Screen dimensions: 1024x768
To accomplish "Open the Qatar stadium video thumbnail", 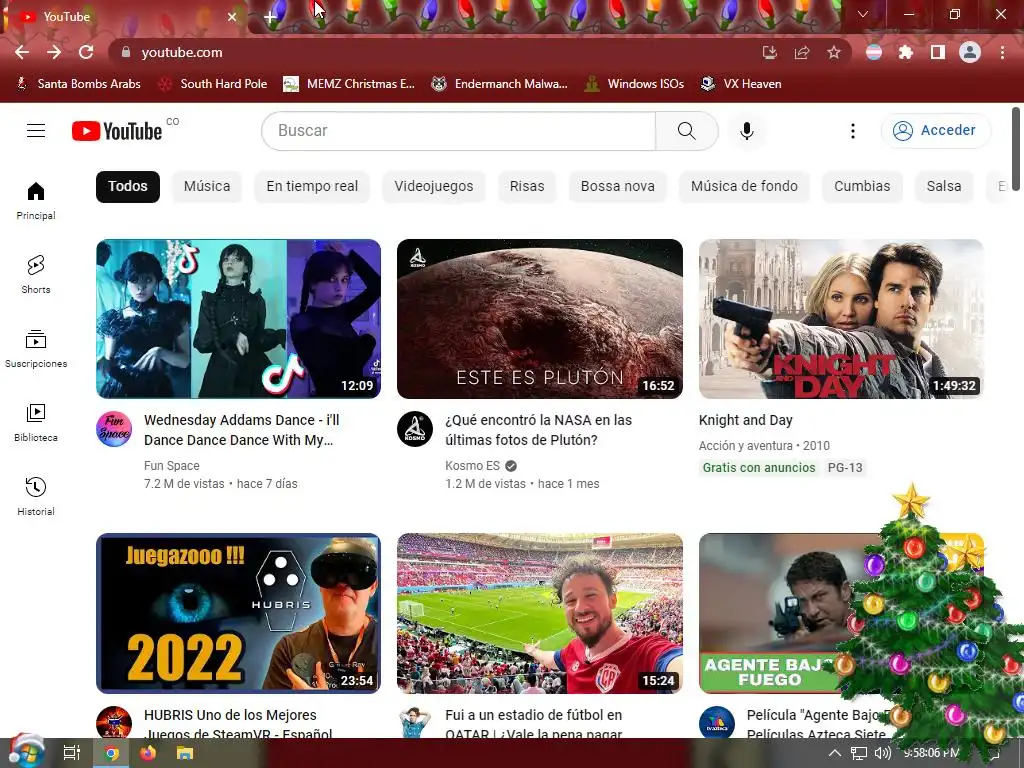I will pyautogui.click(x=539, y=613).
